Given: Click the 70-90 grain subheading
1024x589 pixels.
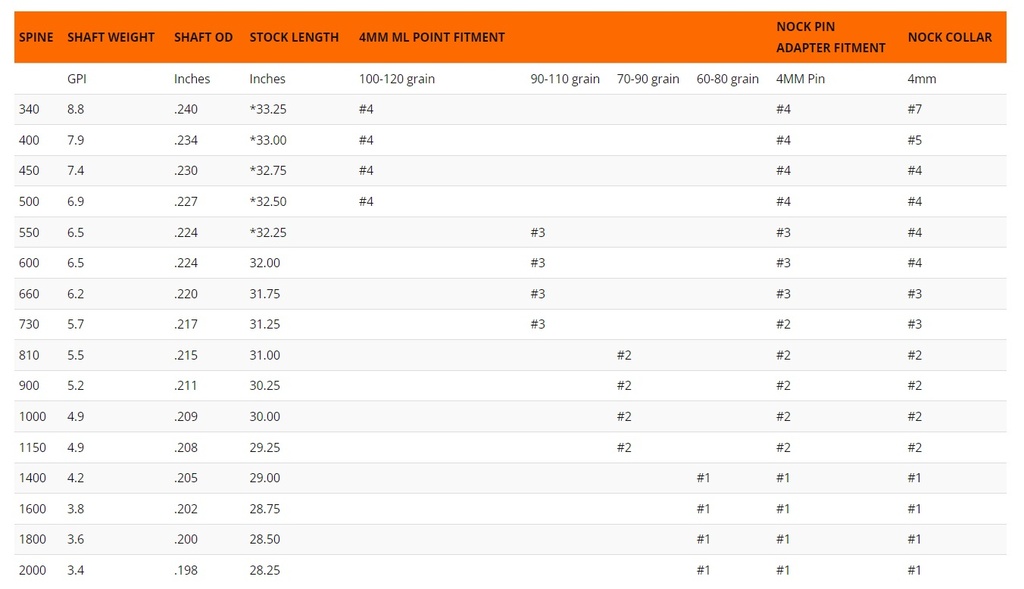Looking at the screenshot, I should pyautogui.click(x=648, y=79).
